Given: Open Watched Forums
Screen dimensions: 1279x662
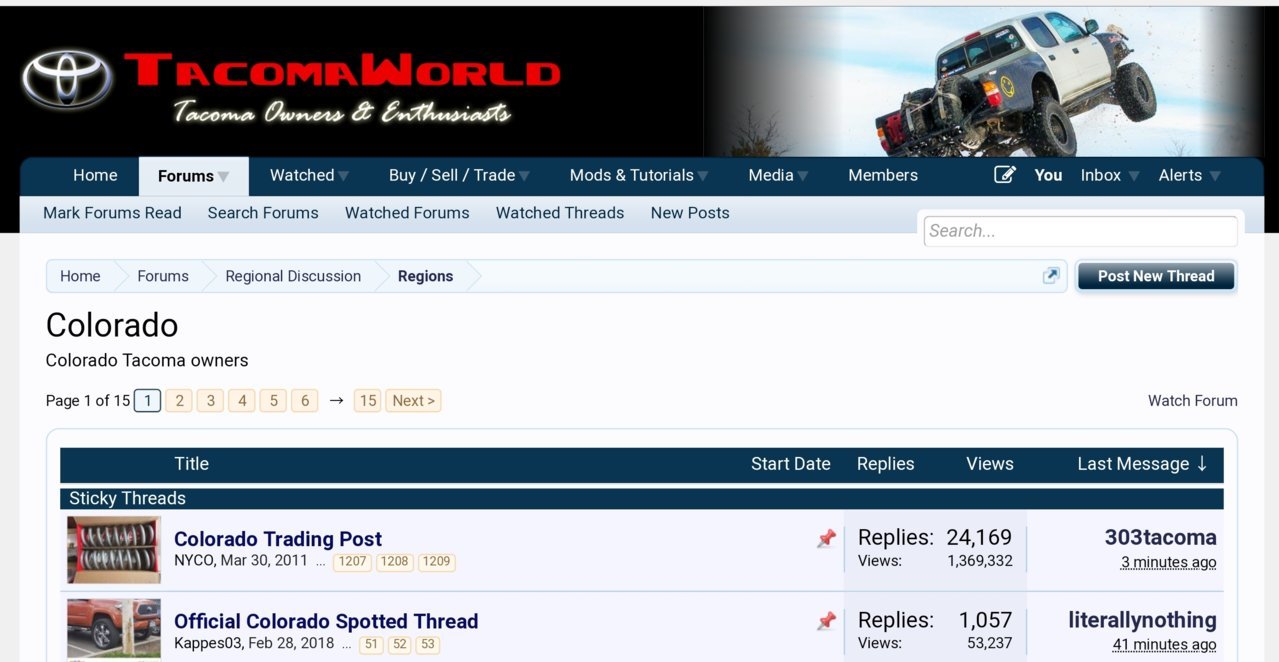Looking at the screenshot, I should click(407, 213).
